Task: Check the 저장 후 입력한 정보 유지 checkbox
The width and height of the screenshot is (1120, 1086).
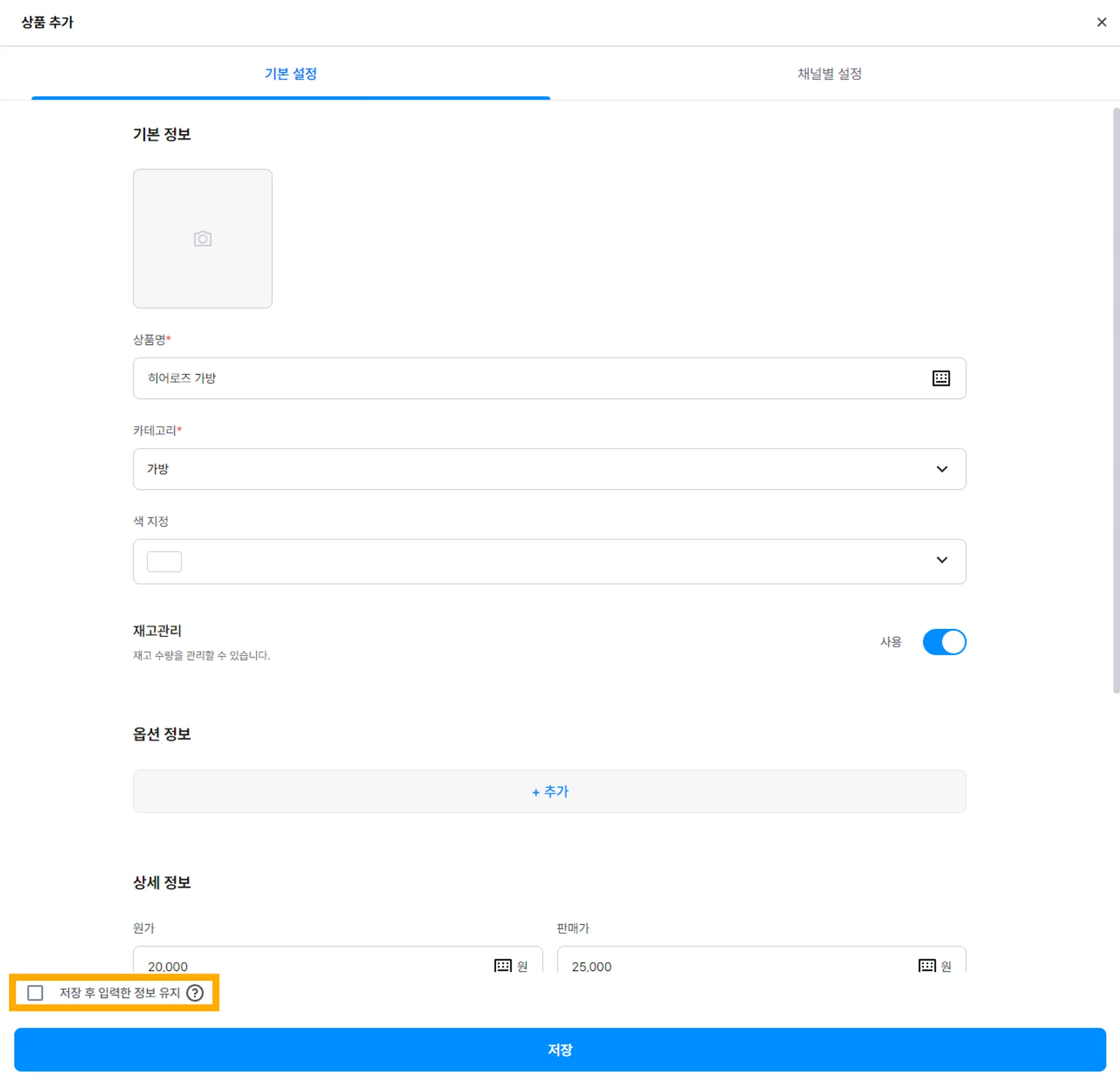Action: click(x=35, y=993)
